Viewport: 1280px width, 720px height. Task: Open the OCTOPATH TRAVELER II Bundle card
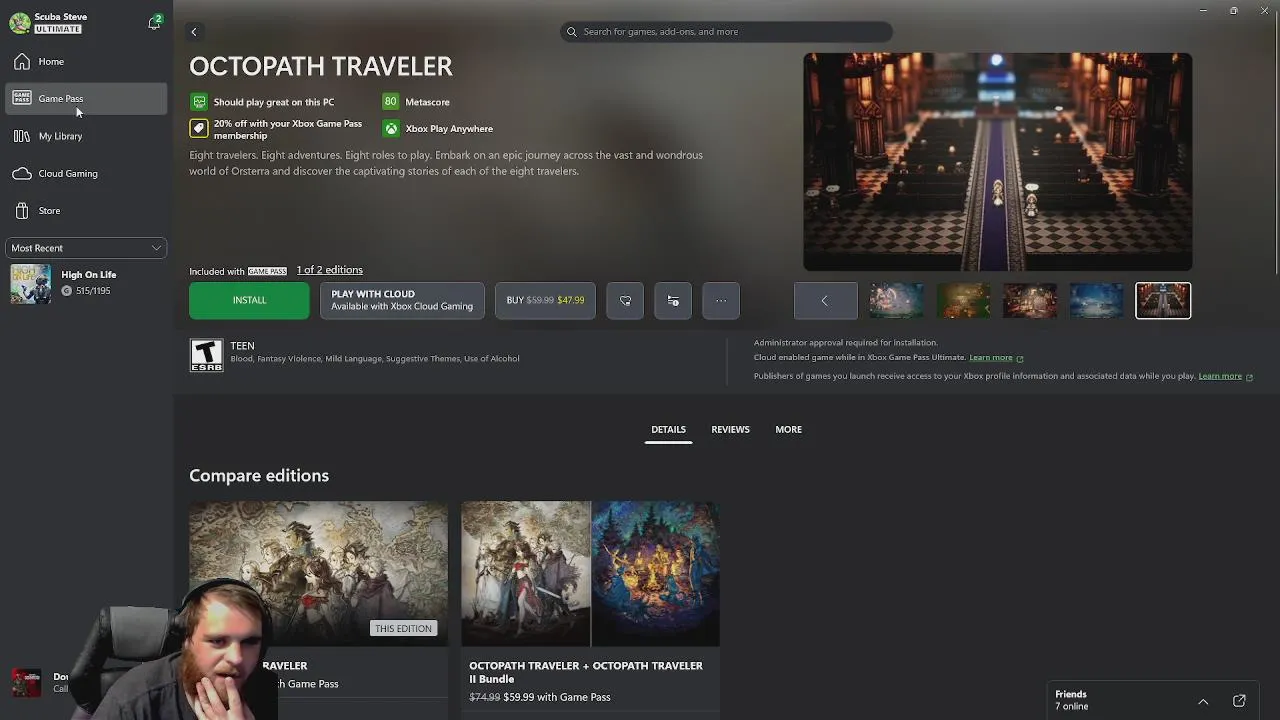[590, 608]
